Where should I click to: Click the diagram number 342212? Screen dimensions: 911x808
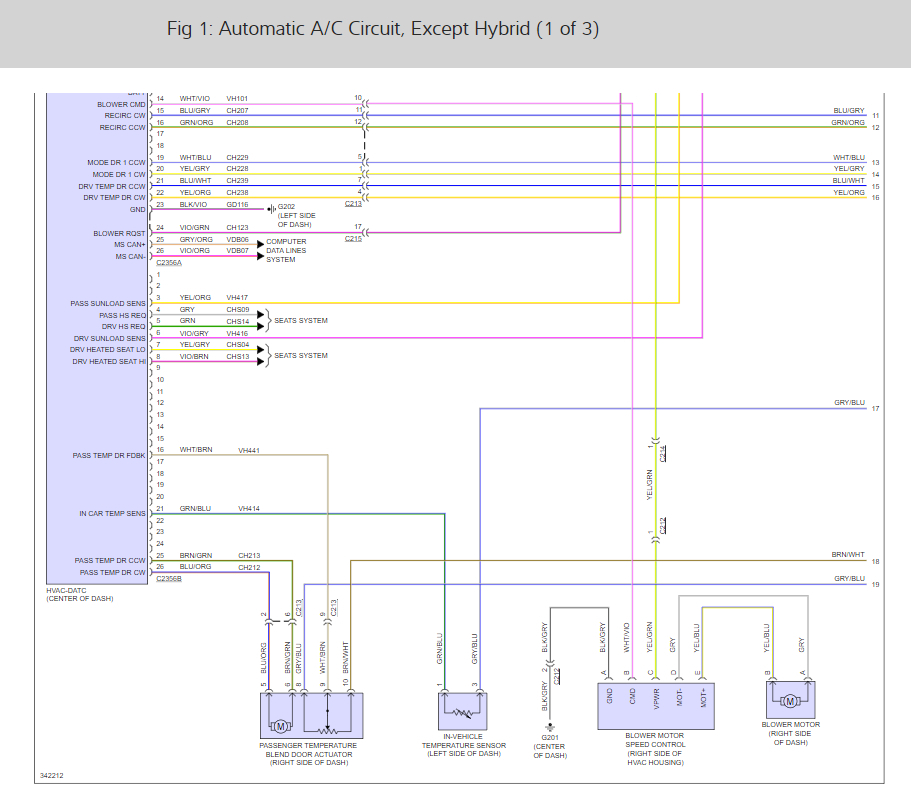click(x=52, y=775)
